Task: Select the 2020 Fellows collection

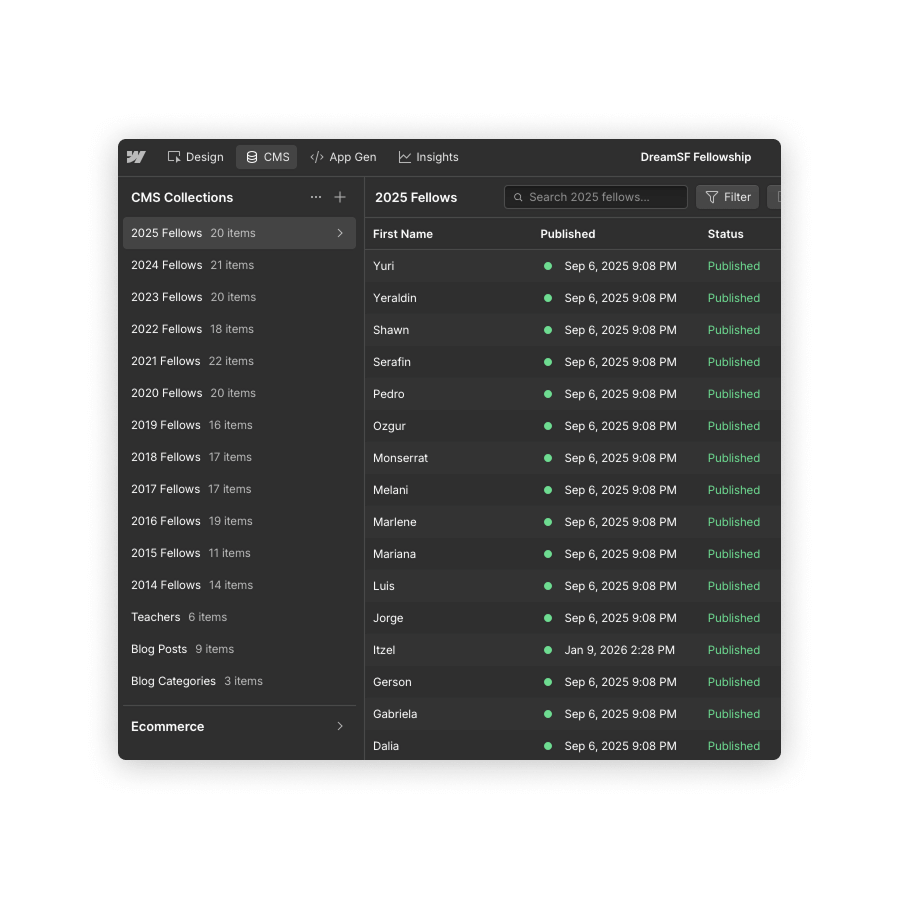Action: (x=239, y=393)
